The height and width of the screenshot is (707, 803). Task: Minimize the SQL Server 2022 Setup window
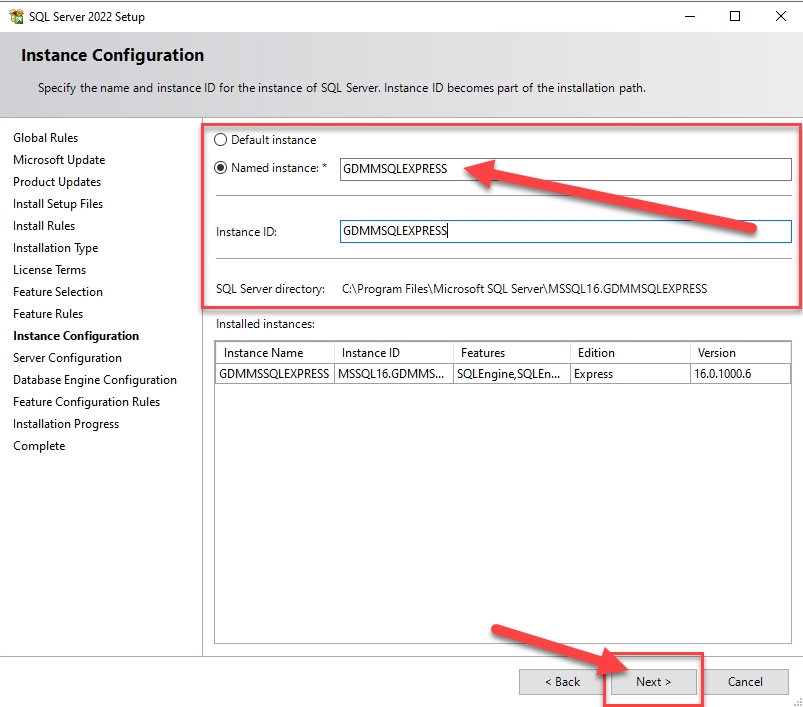pyautogui.click(x=690, y=16)
